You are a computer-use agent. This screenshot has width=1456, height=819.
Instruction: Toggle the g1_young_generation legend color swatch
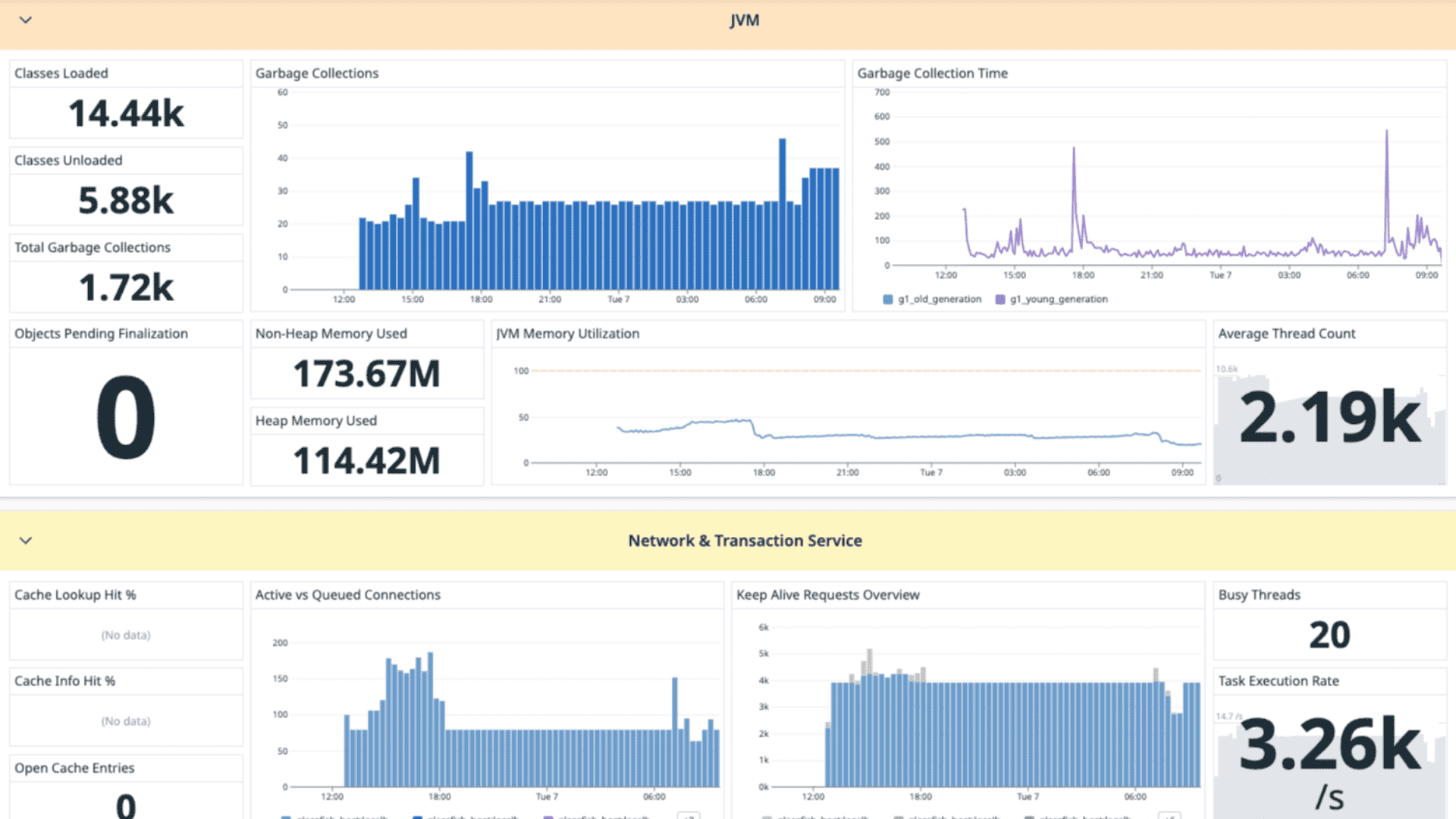[1000, 300]
